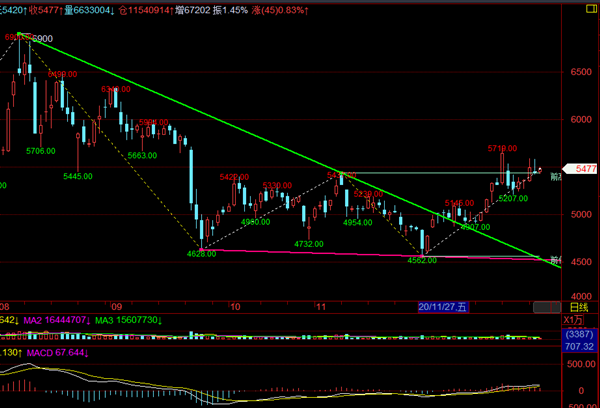
Task: Click the 500.00 MACD axis label
Action: pos(582,364)
